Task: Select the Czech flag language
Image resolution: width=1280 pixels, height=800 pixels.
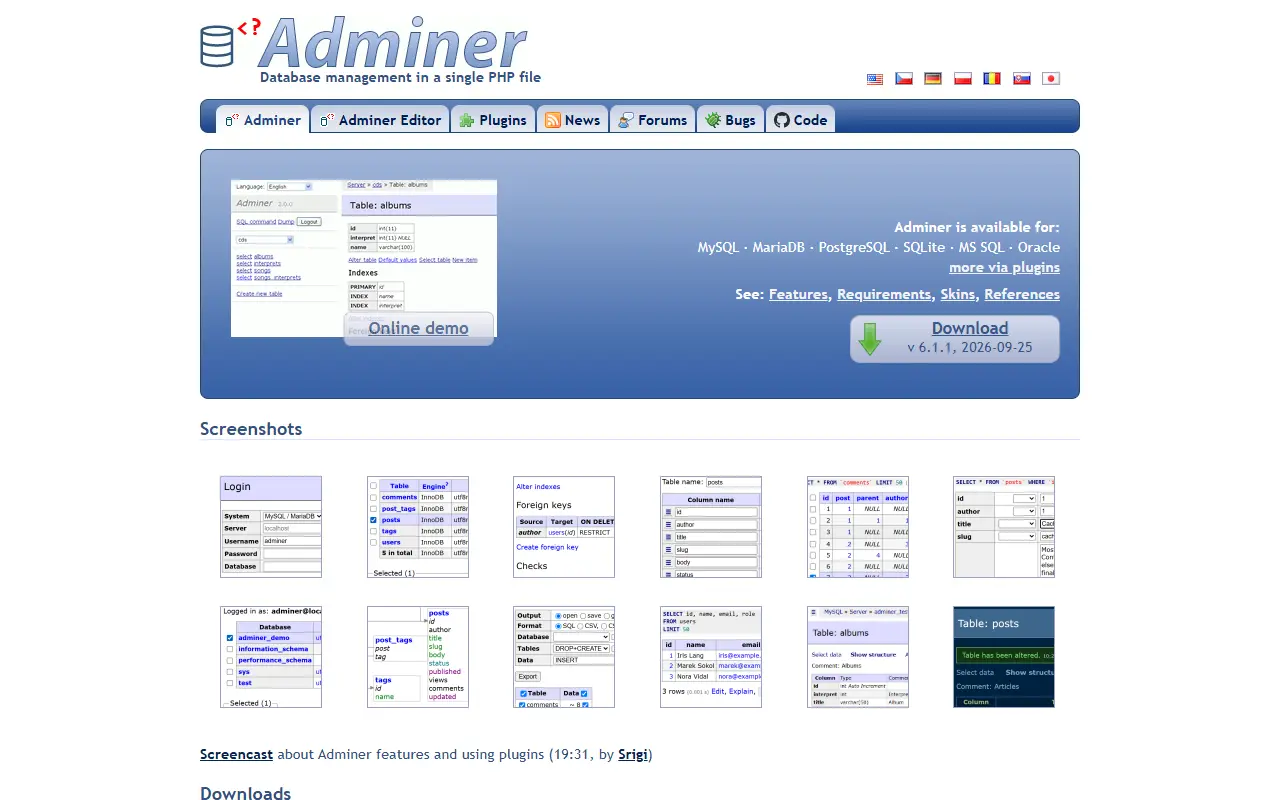Action: pyautogui.click(x=904, y=79)
